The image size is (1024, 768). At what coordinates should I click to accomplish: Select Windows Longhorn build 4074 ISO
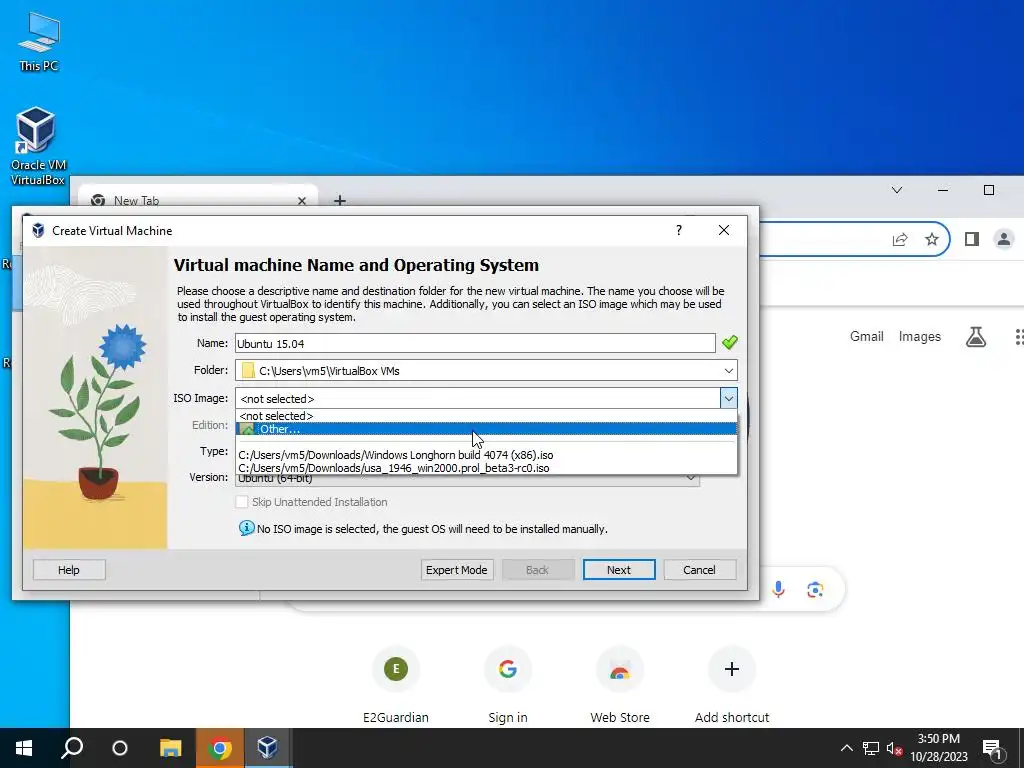tap(486, 455)
